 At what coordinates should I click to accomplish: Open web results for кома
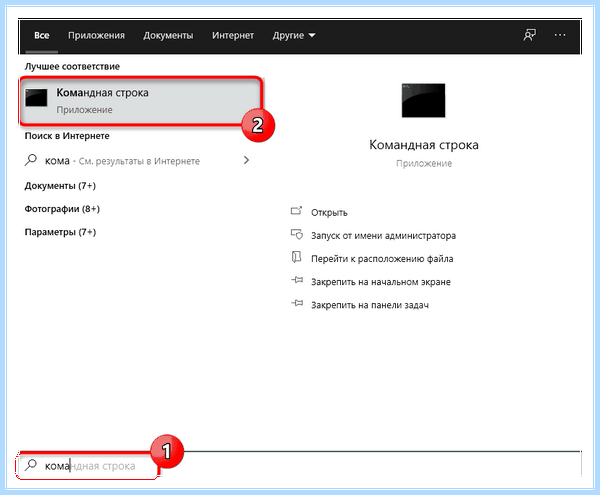[x=137, y=161]
